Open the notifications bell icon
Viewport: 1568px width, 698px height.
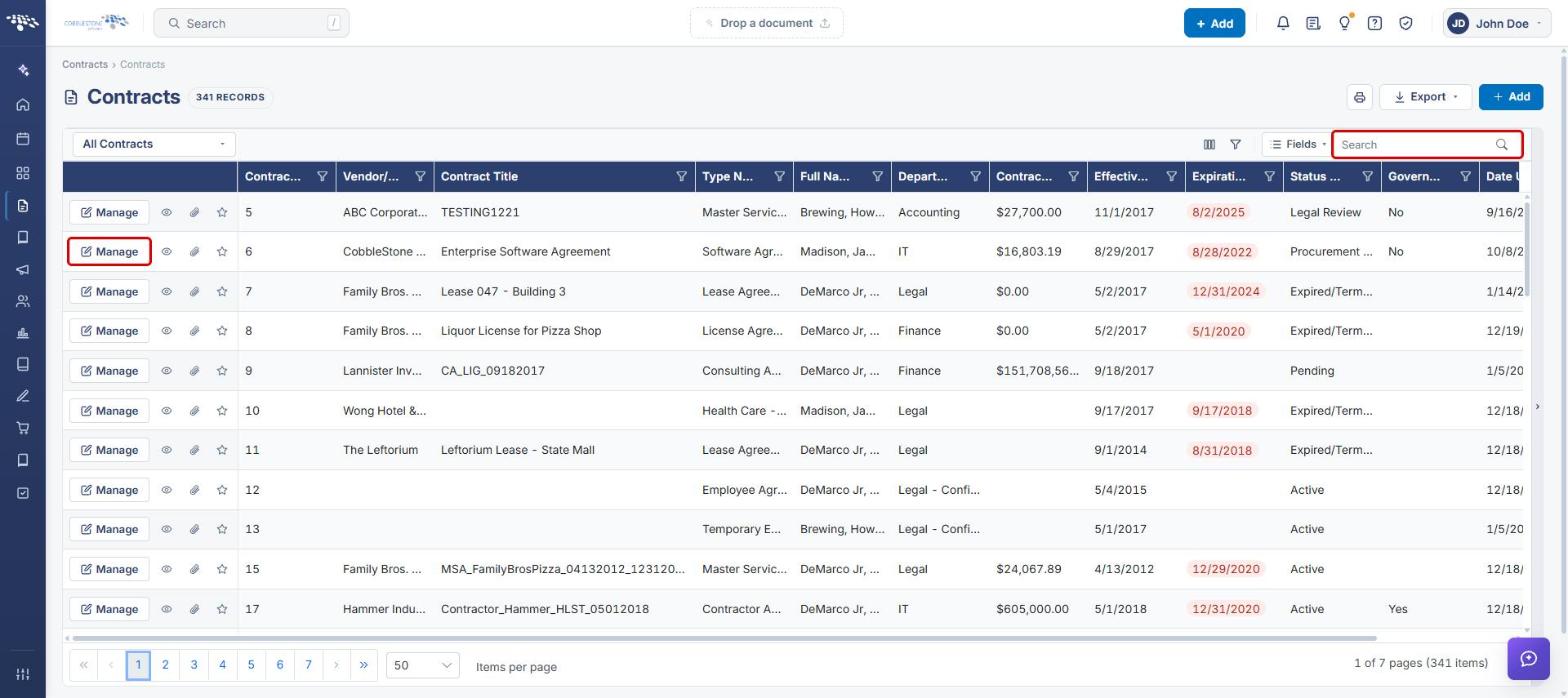tap(1283, 23)
